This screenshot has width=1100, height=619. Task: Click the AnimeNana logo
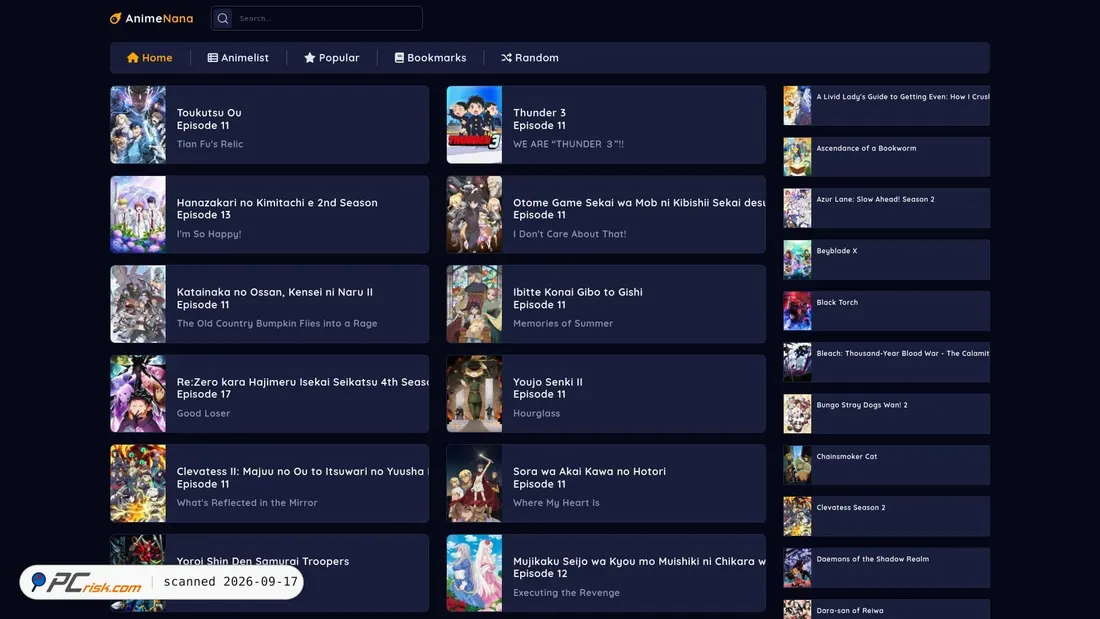(x=152, y=18)
